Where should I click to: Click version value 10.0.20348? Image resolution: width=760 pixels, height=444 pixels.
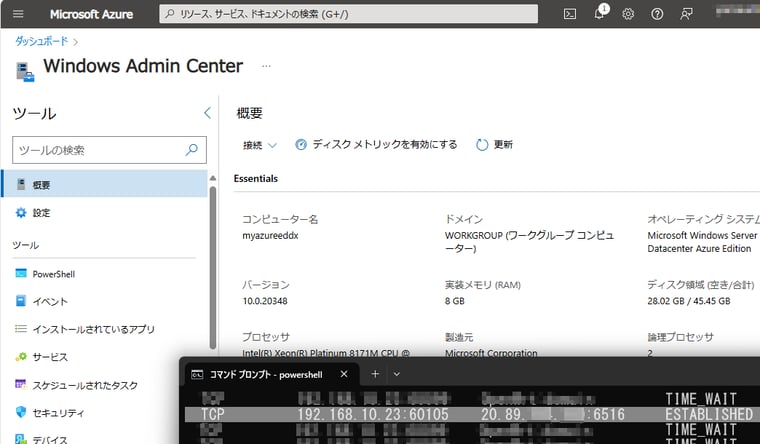coord(265,301)
